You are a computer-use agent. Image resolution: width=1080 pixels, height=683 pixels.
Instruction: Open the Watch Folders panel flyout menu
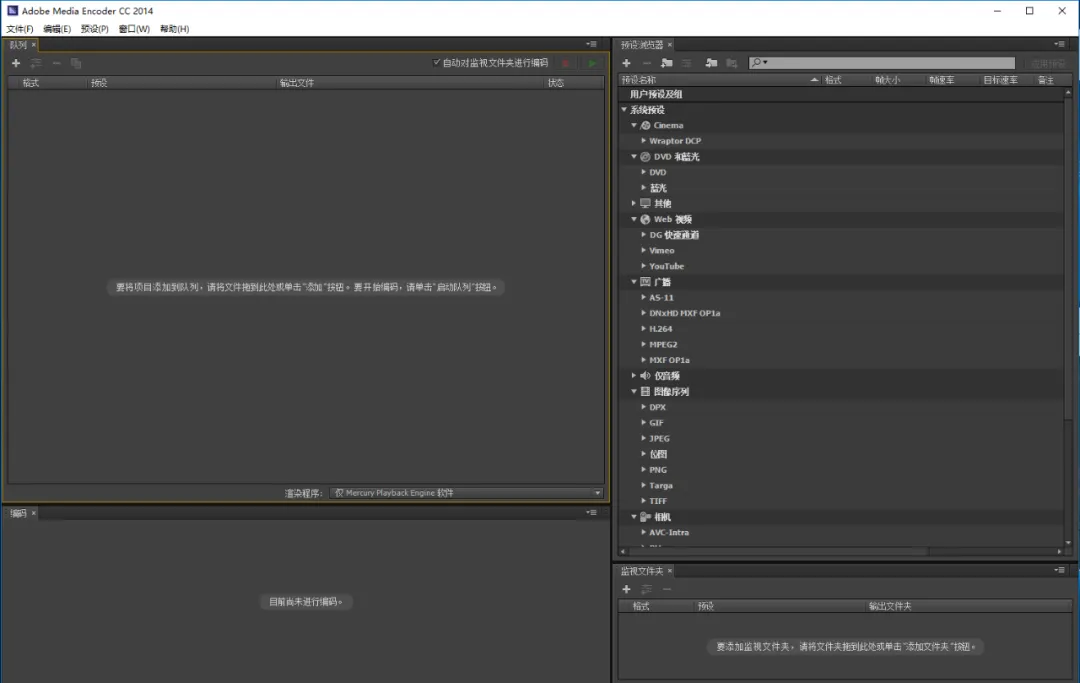tap(1059, 570)
